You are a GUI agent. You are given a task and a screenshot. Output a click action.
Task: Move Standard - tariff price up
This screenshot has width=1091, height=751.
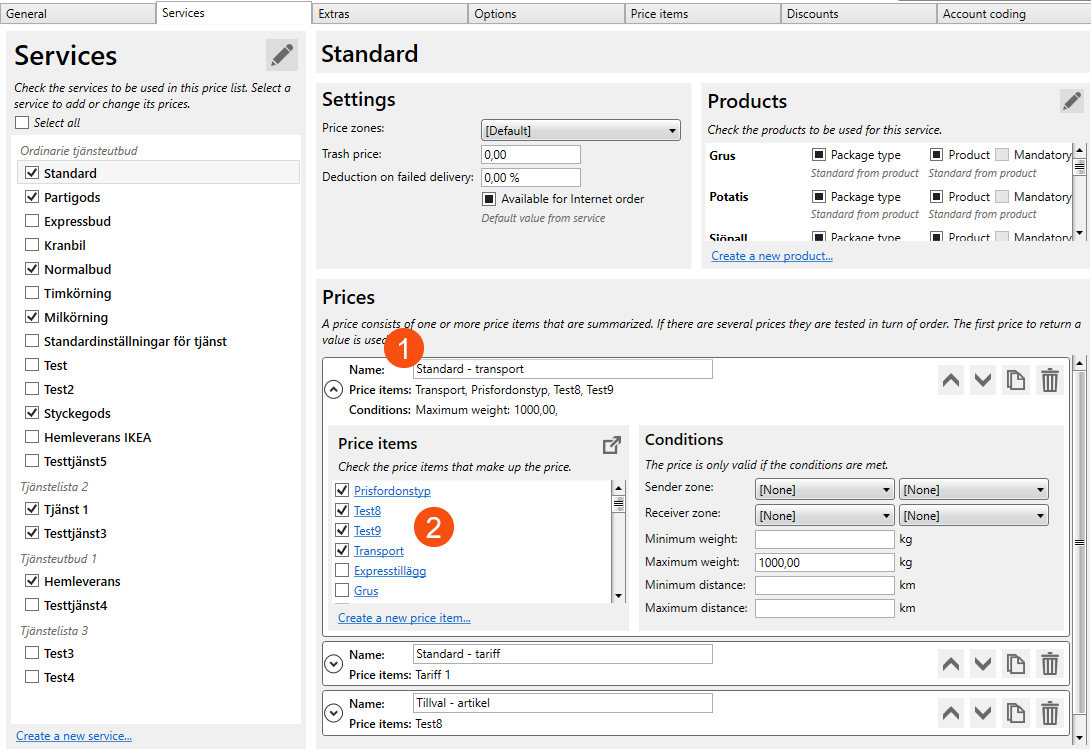(951, 663)
